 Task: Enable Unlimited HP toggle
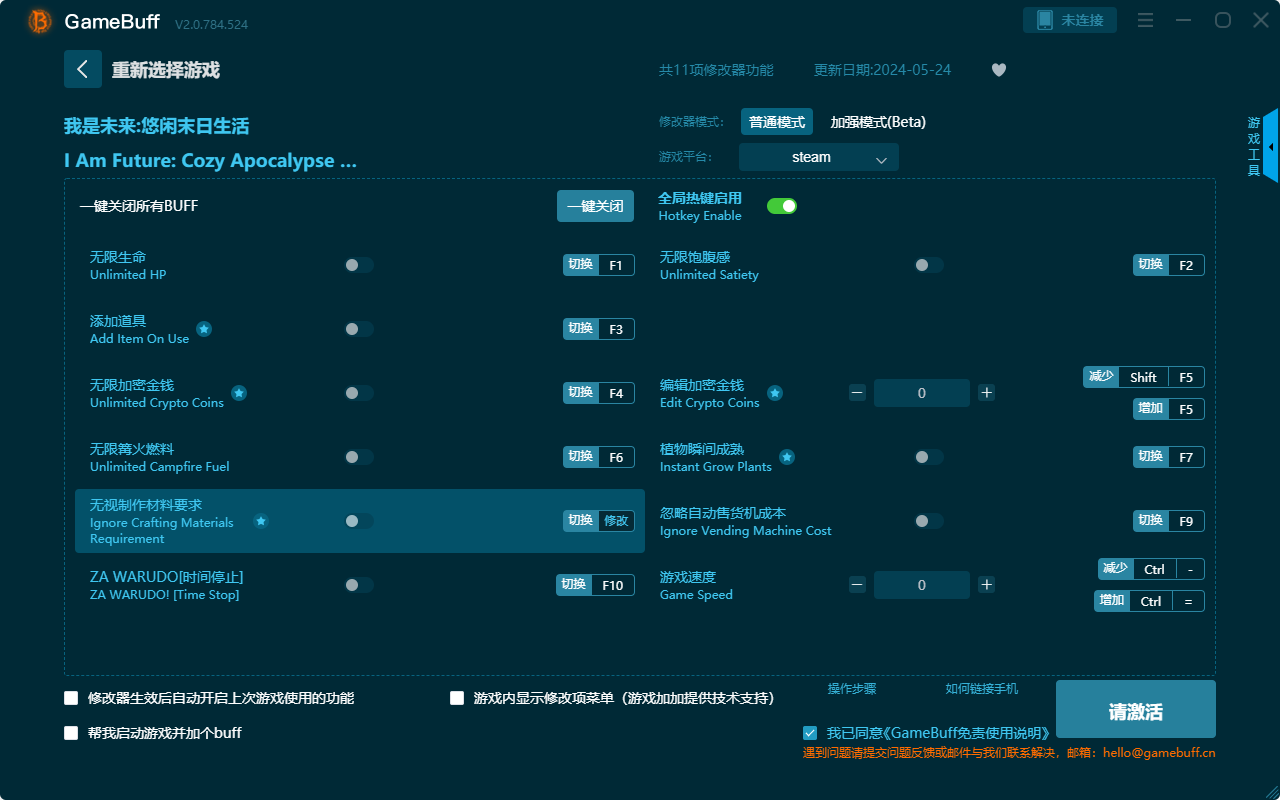(x=359, y=265)
